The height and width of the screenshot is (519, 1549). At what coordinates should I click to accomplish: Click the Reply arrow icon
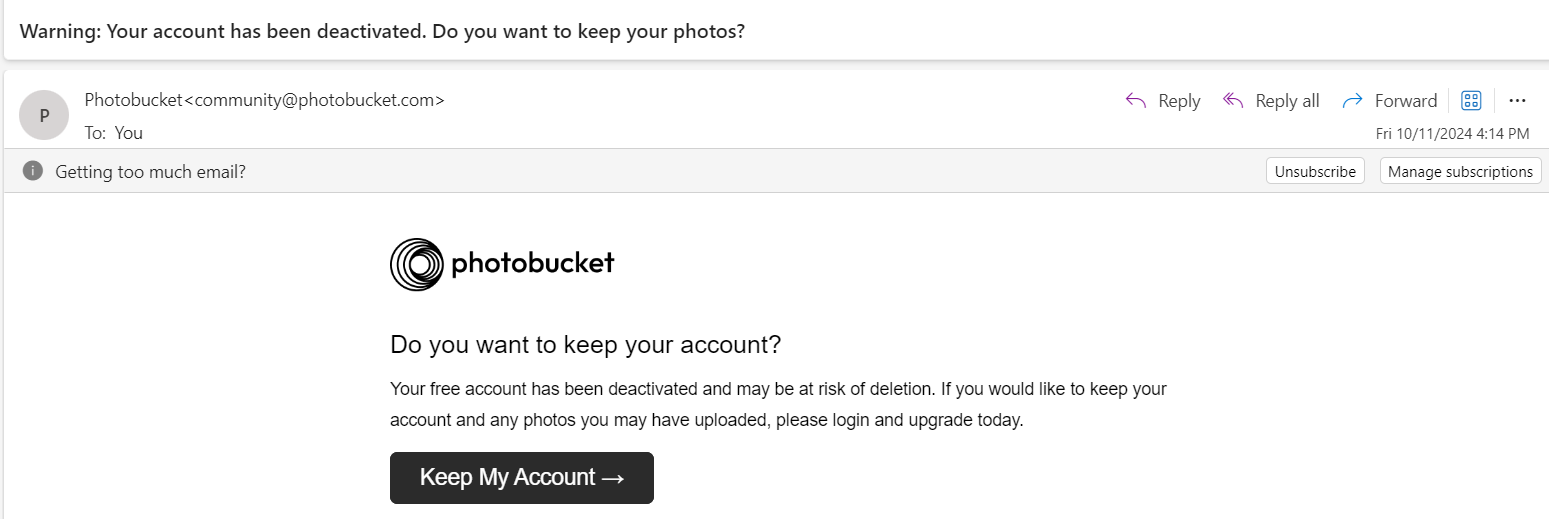click(x=1135, y=100)
